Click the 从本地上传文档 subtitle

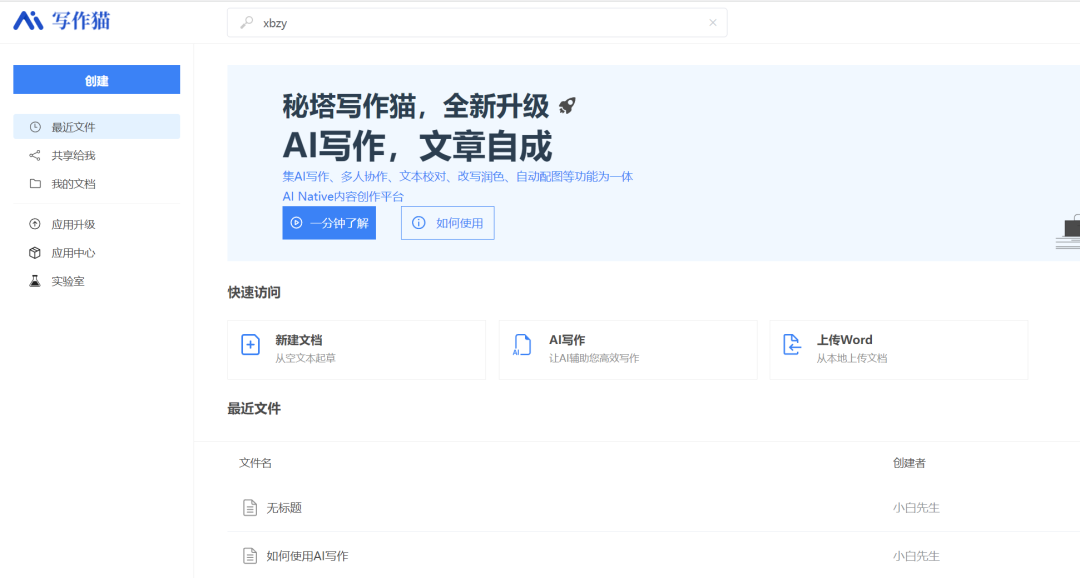click(852, 358)
